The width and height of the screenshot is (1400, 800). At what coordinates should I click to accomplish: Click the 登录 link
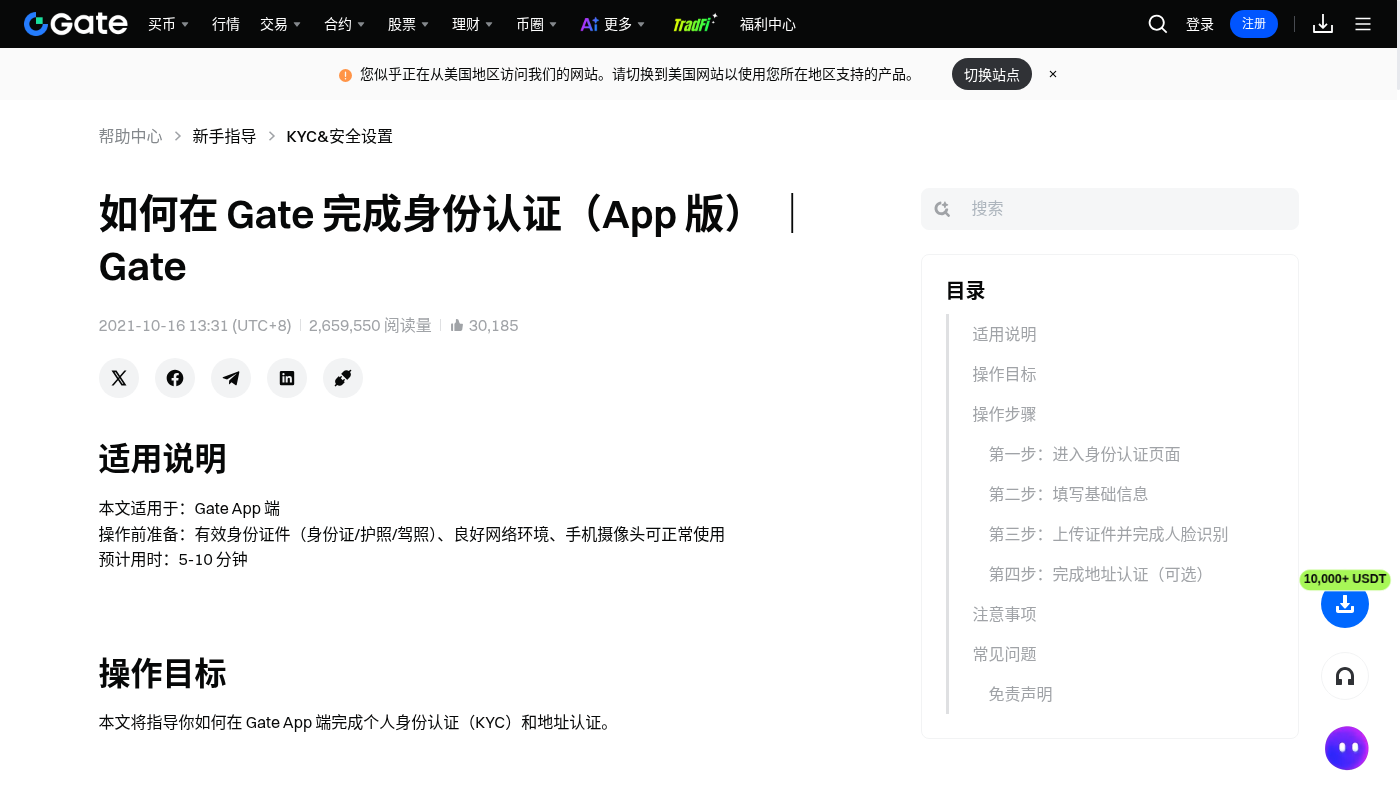click(x=1200, y=24)
